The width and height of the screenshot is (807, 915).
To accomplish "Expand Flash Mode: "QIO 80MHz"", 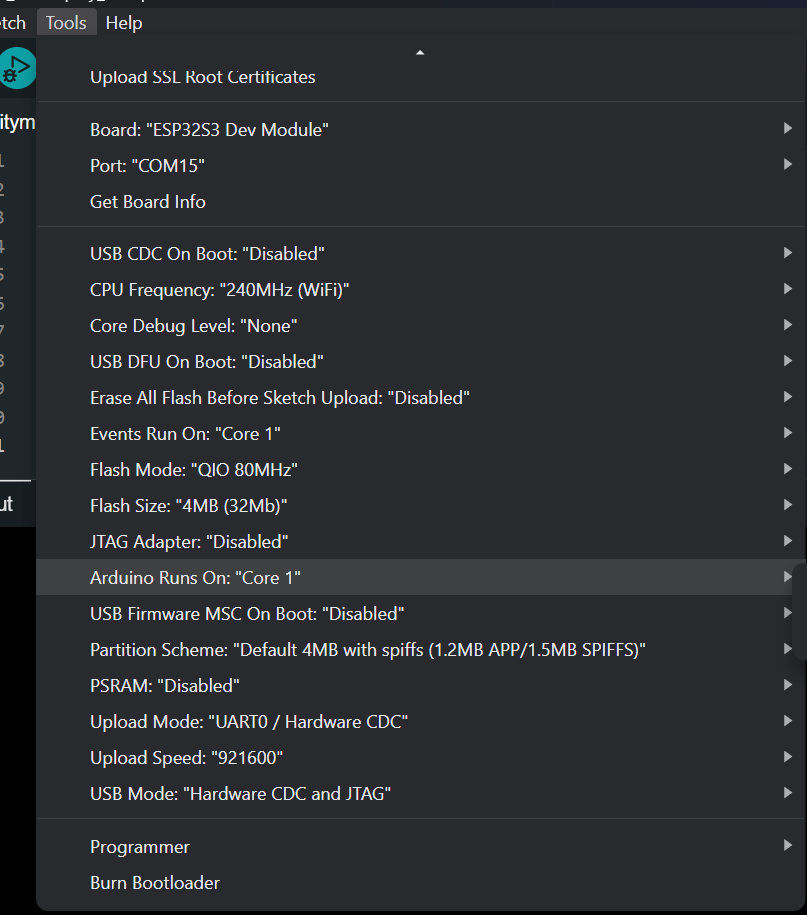I will click(x=420, y=470).
